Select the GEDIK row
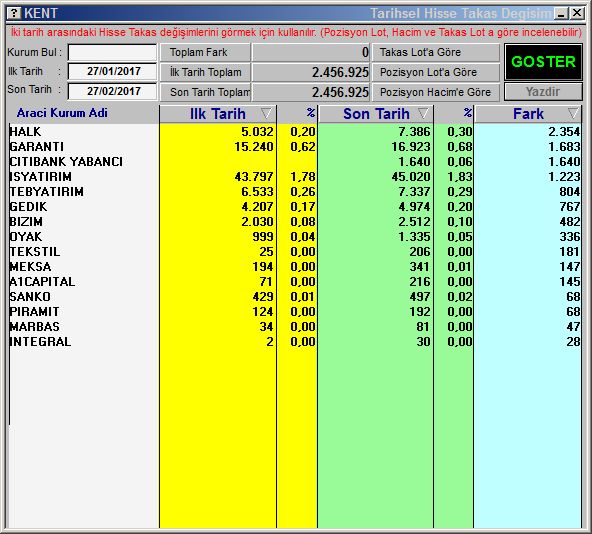This screenshot has height=534, width=592. click(x=295, y=207)
